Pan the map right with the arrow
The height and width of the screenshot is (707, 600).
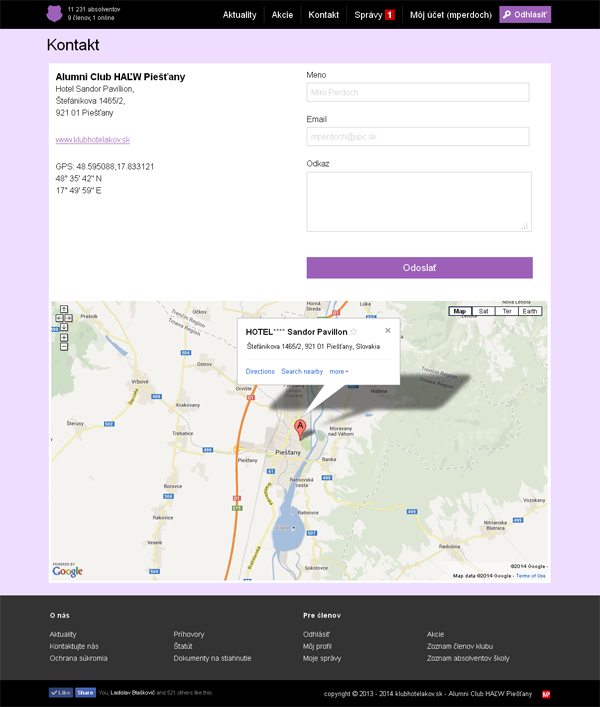pyautogui.click(x=69, y=318)
